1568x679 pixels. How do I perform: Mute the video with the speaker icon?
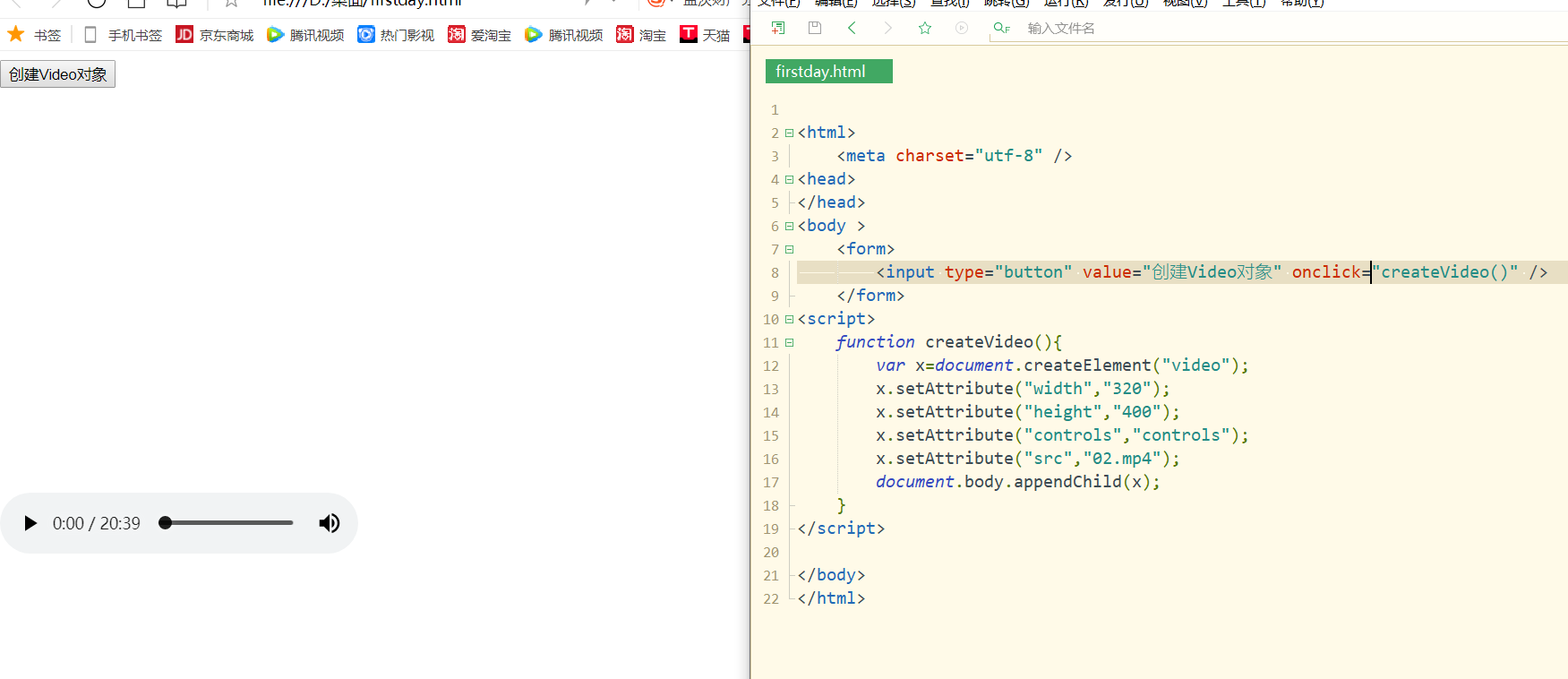tap(329, 523)
